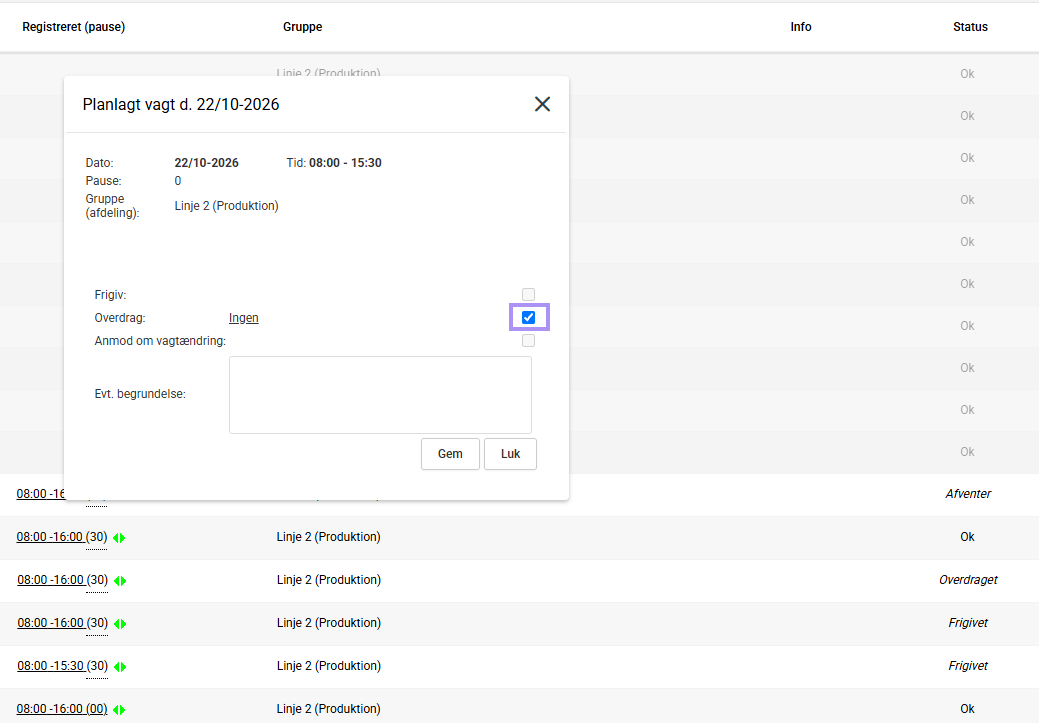Click green arrows in the 08:00-16:00 (00) row
Image resolution: width=1039 pixels, height=723 pixels.
[x=119, y=710]
